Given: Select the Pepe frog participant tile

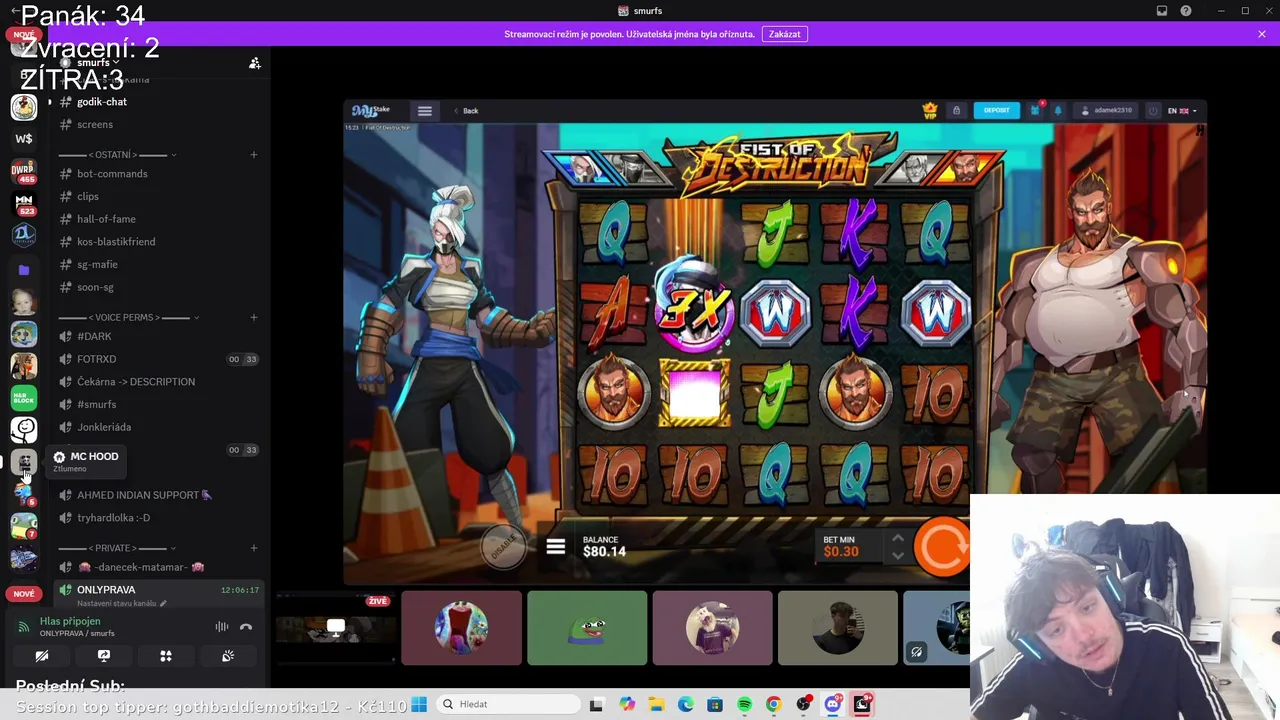Looking at the screenshot, I should point(587,628).
